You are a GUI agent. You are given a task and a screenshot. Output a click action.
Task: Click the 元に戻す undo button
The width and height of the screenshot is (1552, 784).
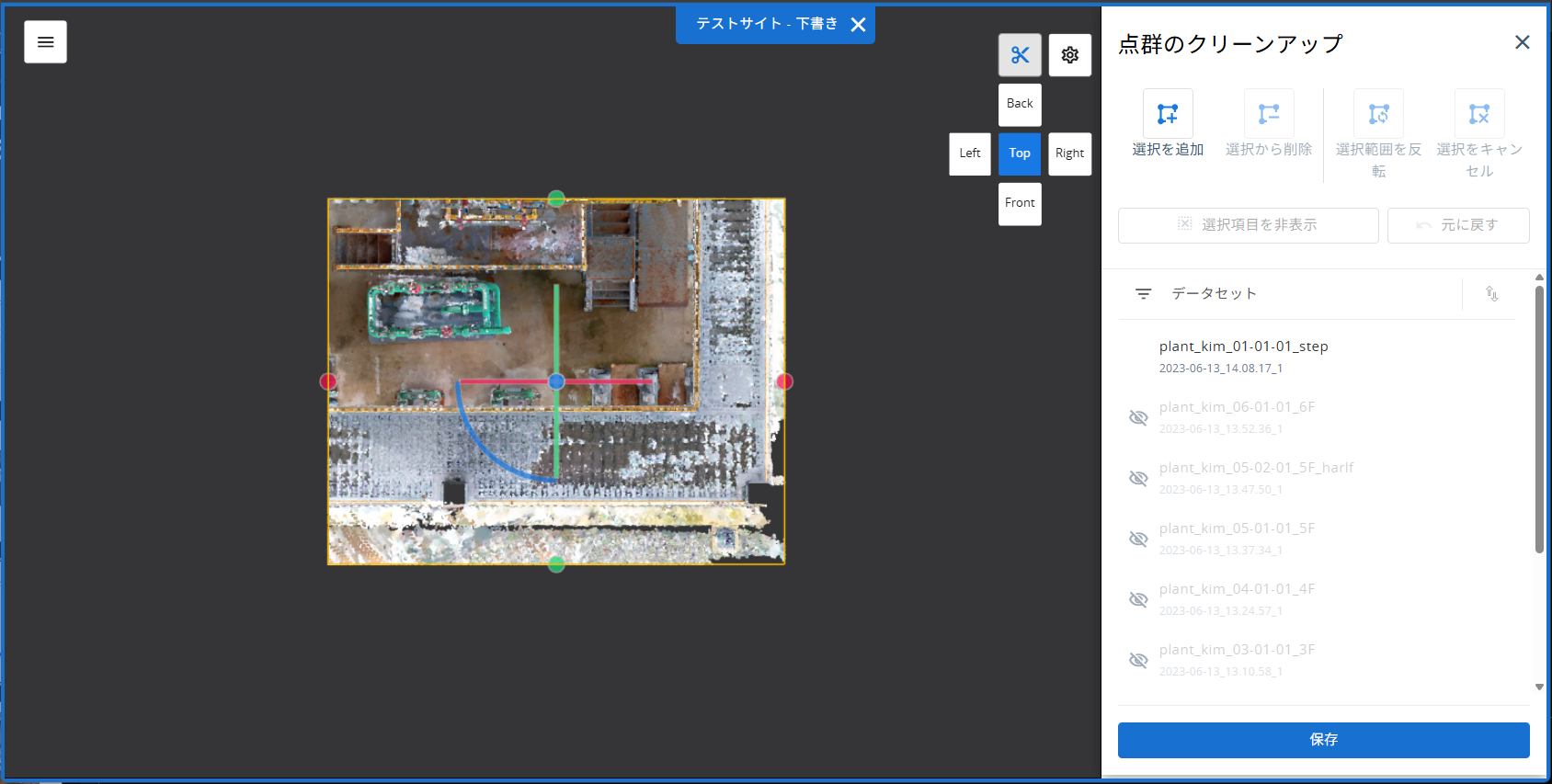[x=1458, y=225]
